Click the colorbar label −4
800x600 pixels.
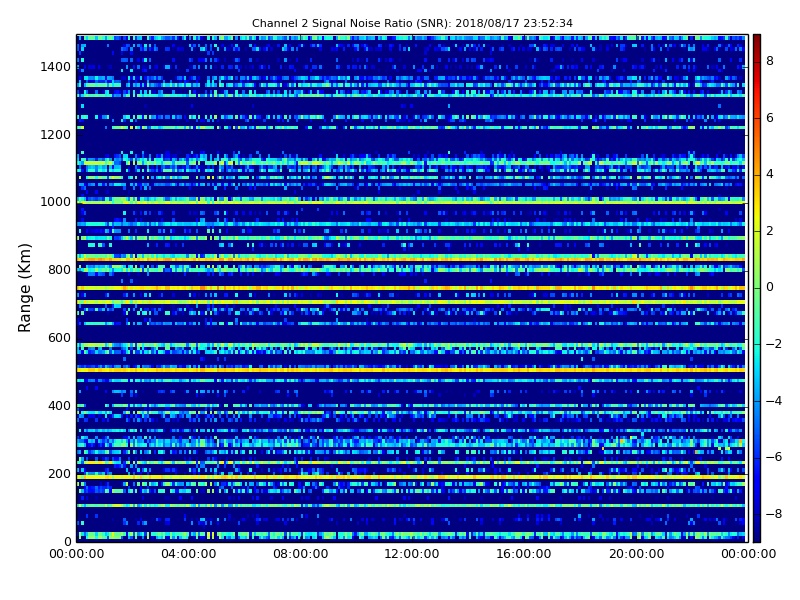[x=774, y=401]
